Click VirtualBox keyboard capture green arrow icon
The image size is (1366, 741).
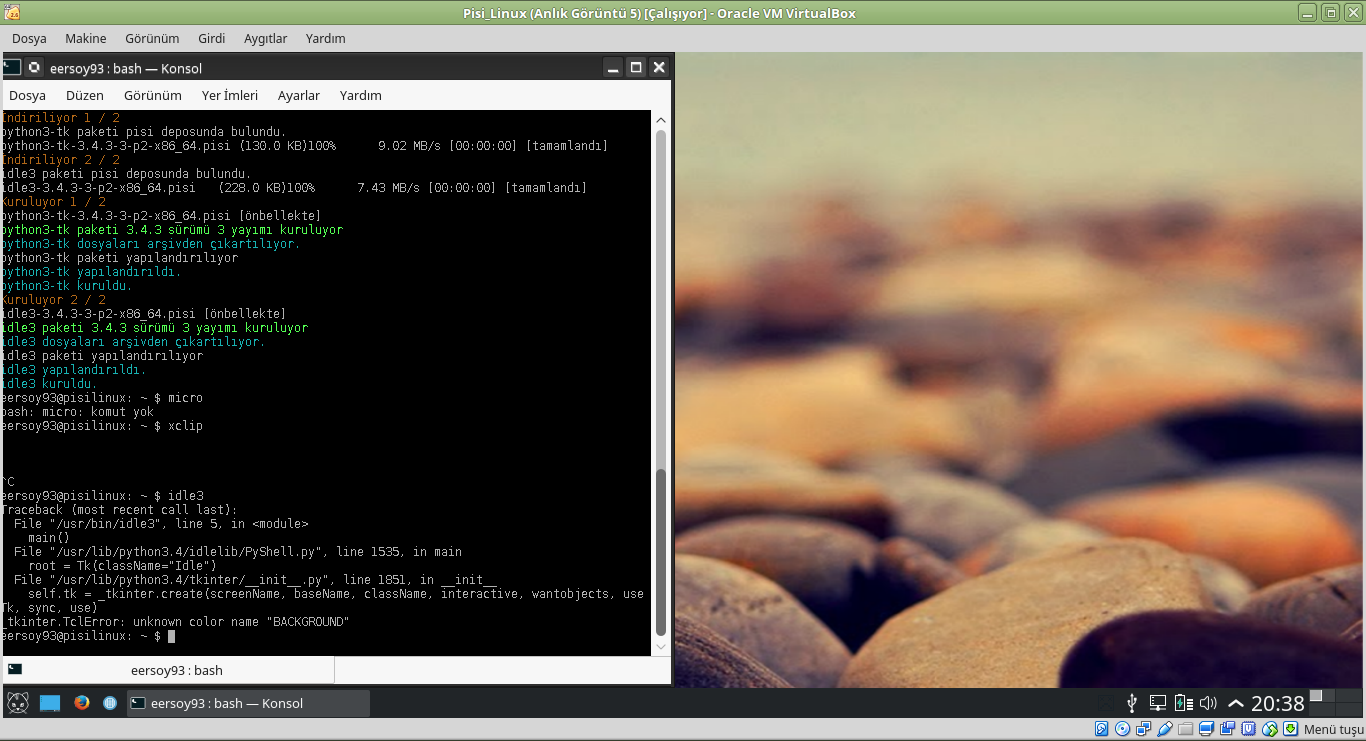pos(1291,729)
